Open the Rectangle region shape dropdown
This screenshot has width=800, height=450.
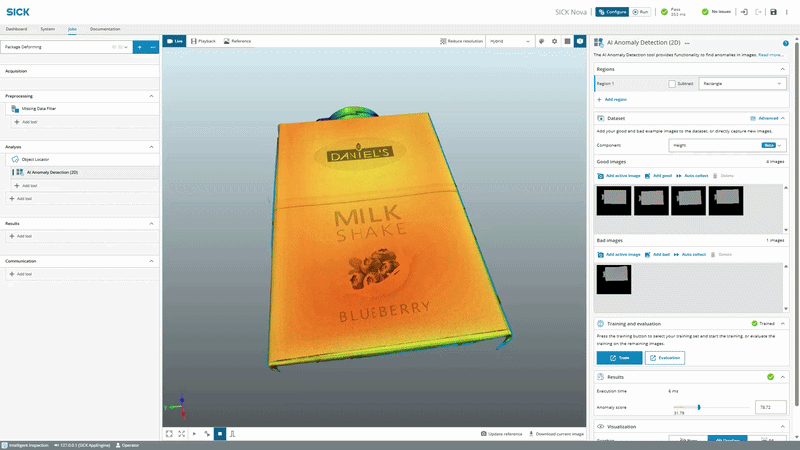(742, 84)
